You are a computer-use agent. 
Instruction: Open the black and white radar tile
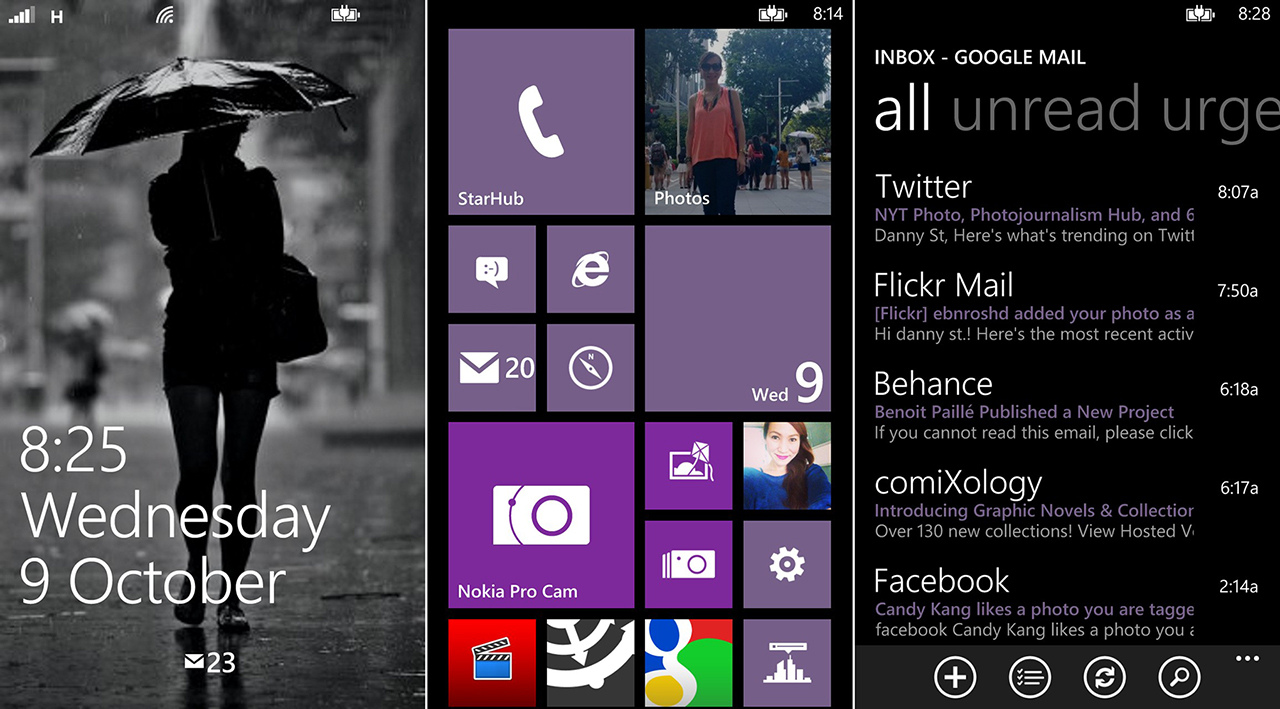click(591, 663)
